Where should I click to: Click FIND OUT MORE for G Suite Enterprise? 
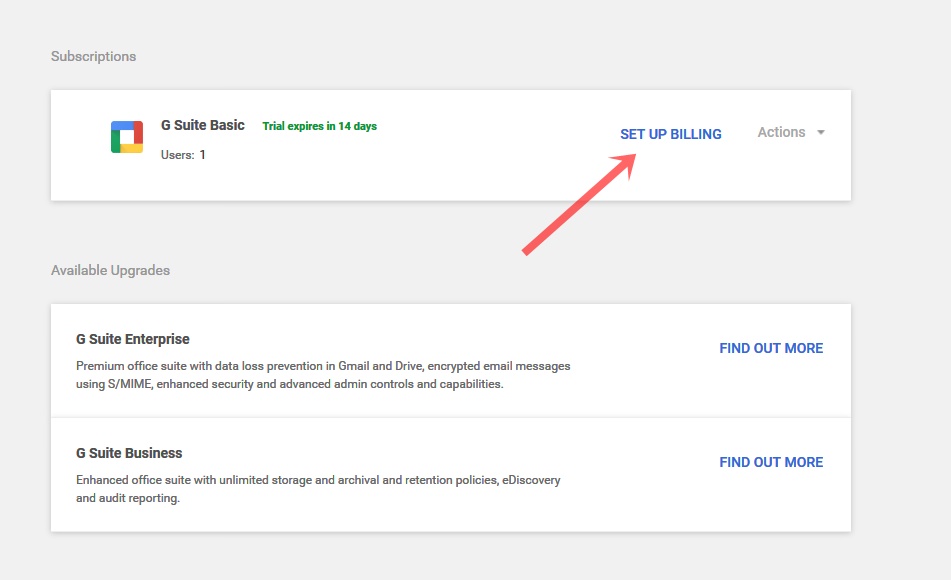point(771,348)
